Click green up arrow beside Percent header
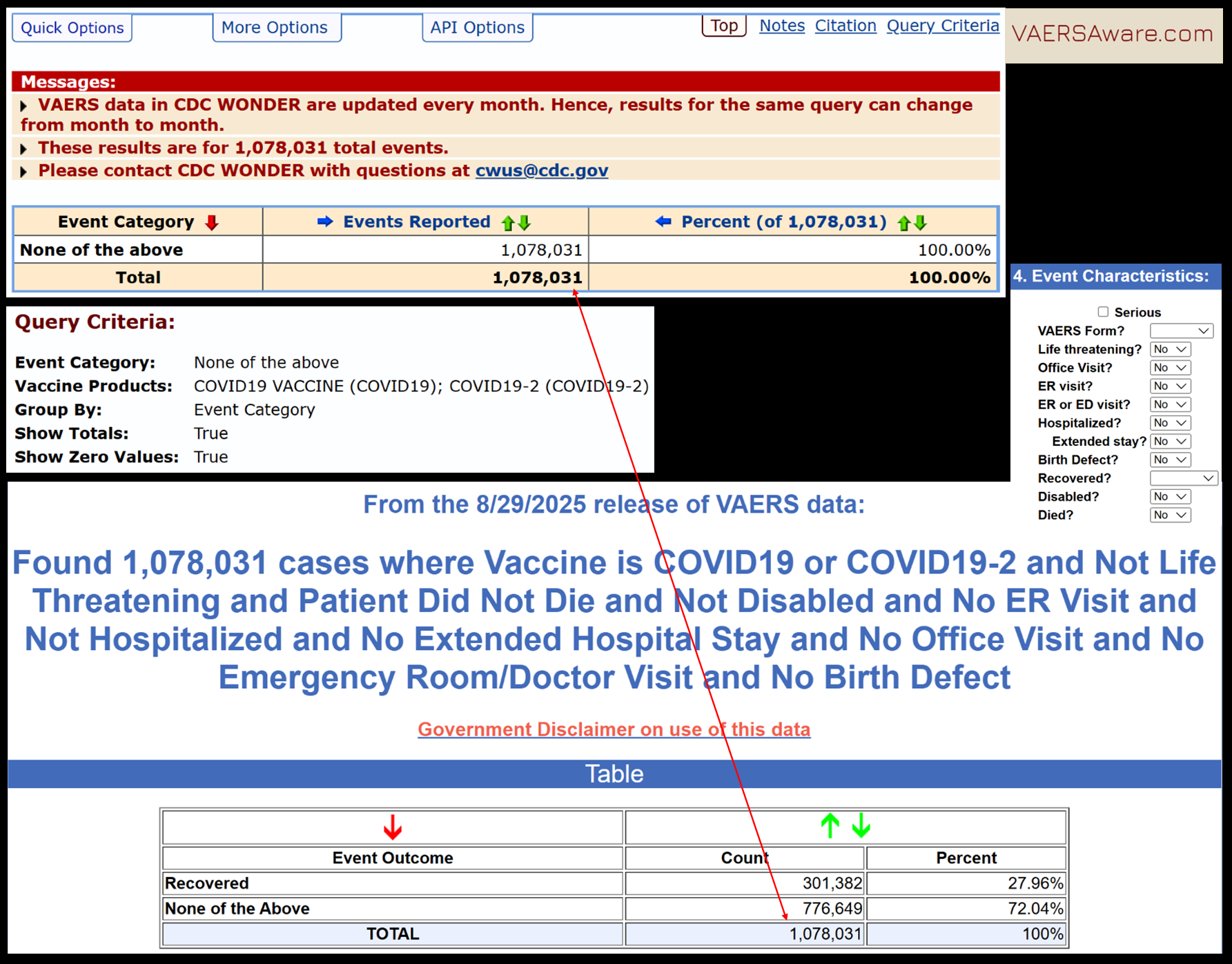This screenshot has width=1232, height=964. tap(904, 223)
